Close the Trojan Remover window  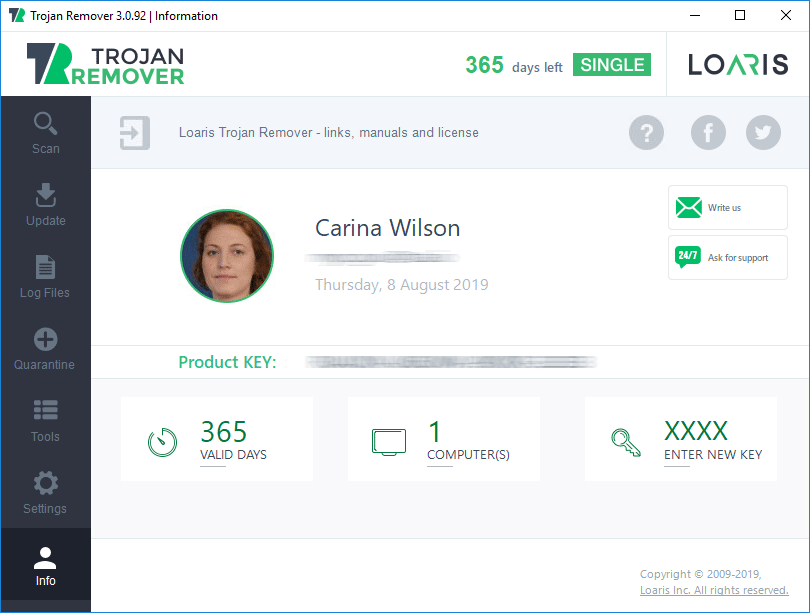(x=786, y=15)
